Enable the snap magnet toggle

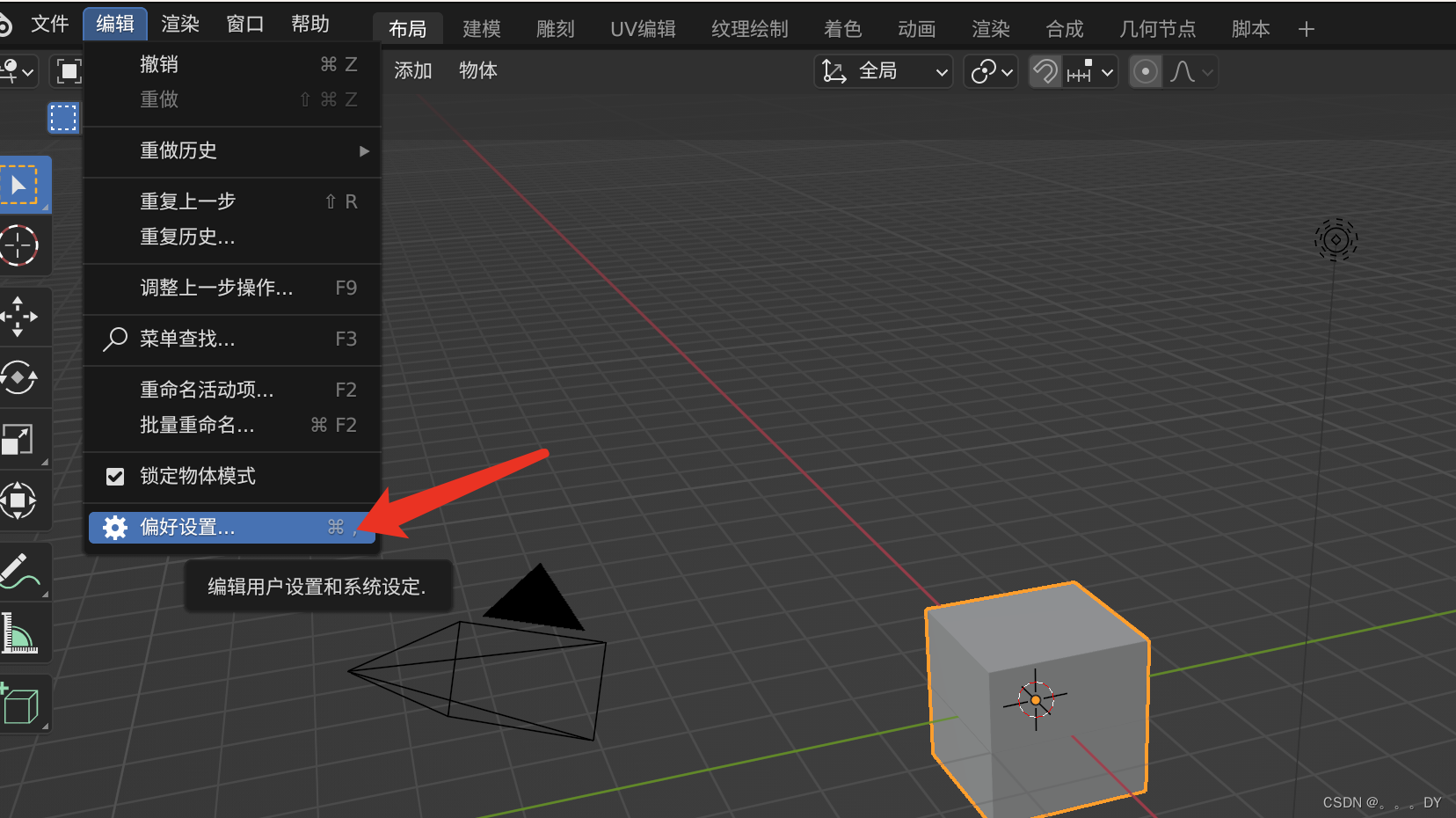(1045, 71)
